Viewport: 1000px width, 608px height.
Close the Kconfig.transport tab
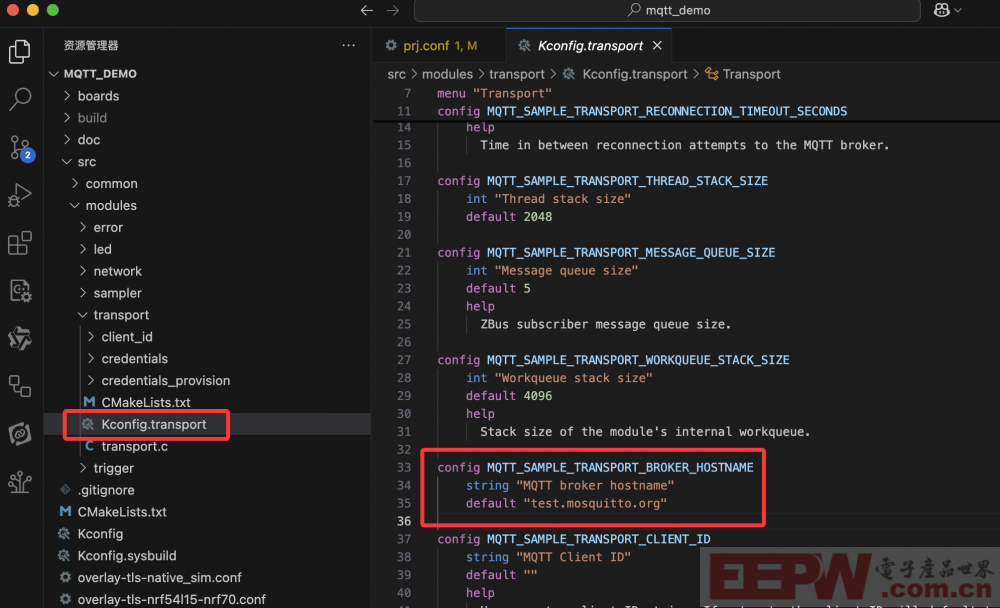[x=657, y=45]
